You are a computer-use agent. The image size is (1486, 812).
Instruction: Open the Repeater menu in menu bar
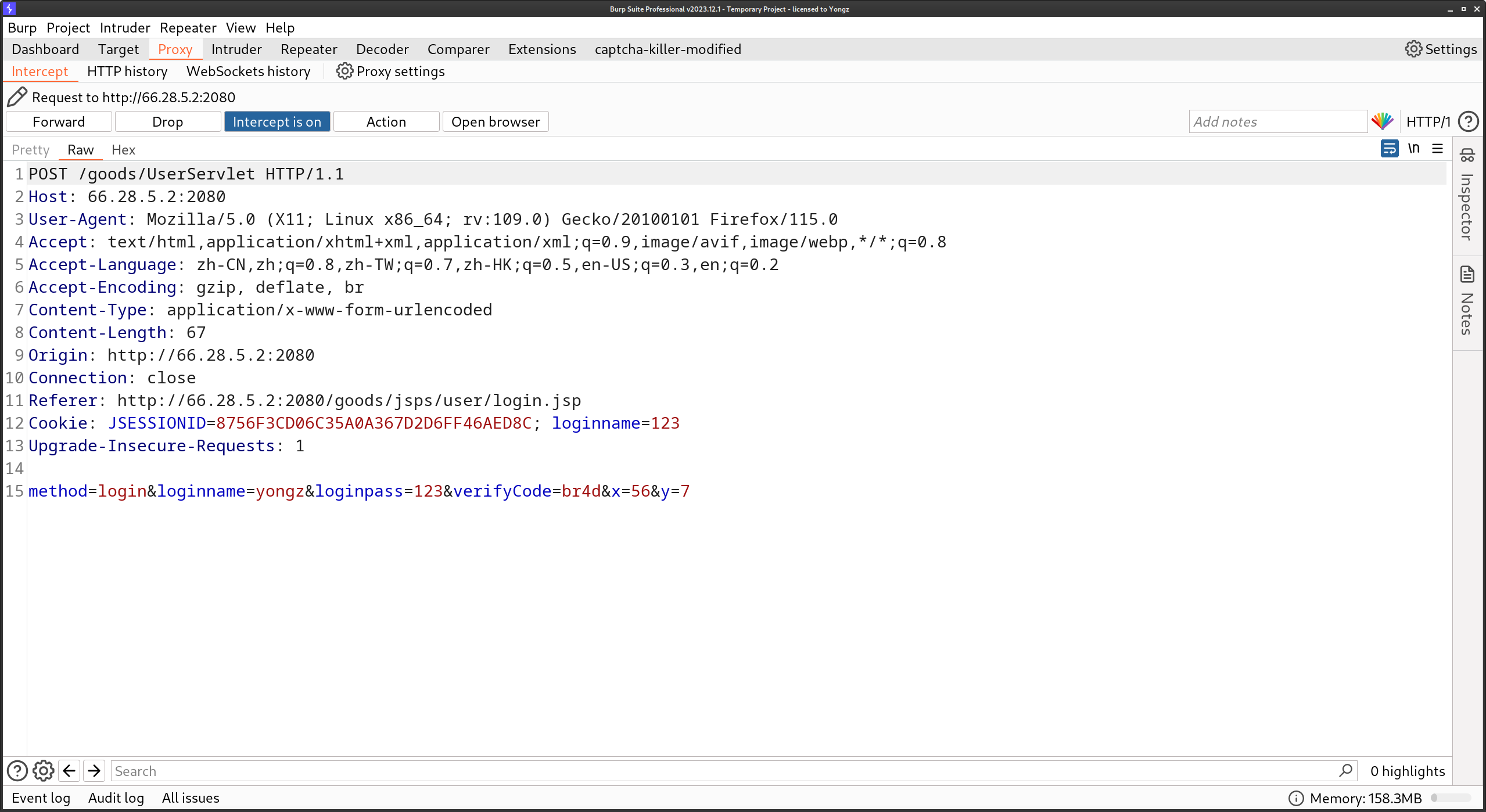click(188, 28)
